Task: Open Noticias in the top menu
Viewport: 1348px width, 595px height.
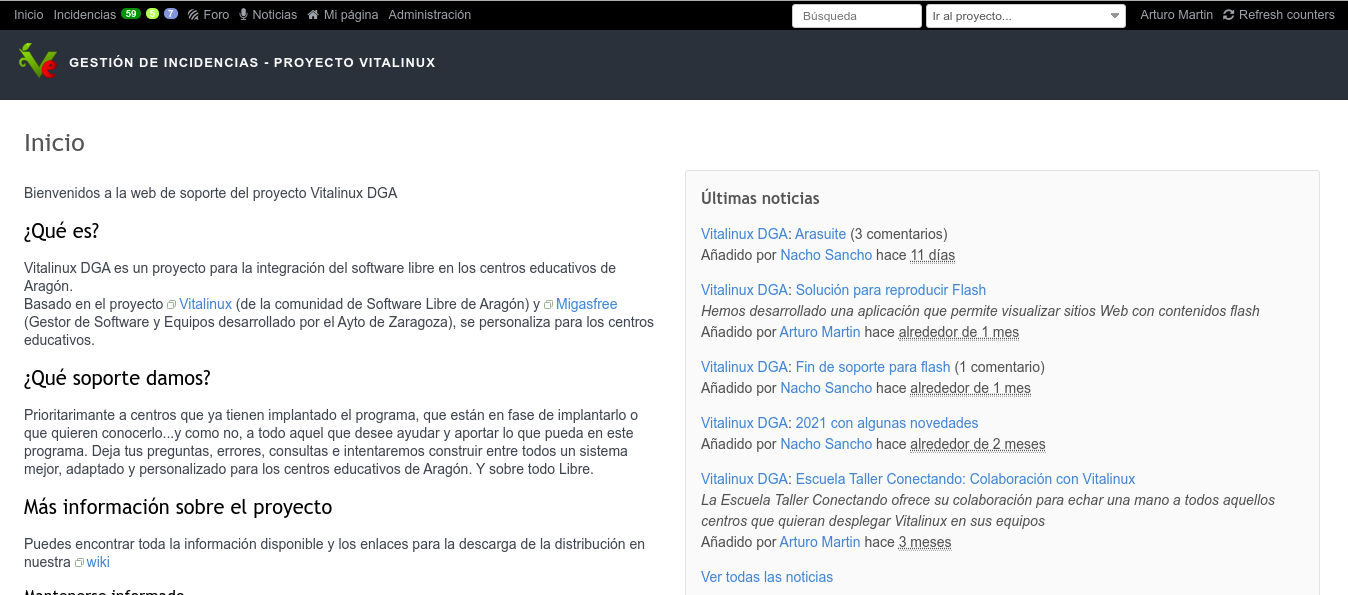Action: pyautogui.click(x=268, y=15)
